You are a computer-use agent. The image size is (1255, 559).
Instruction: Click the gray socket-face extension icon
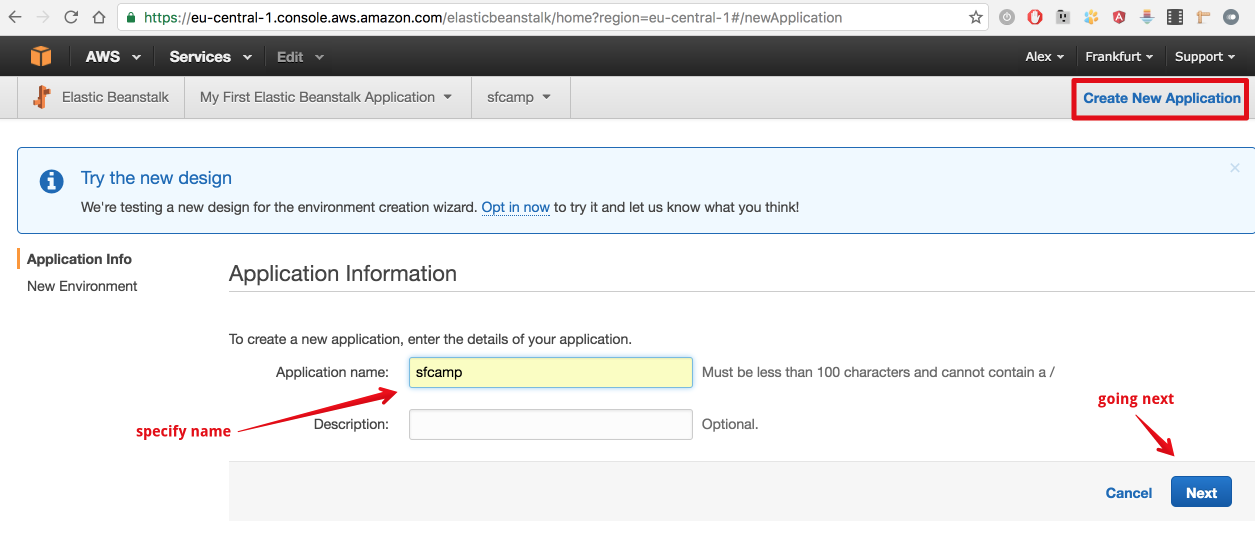pos(1063,17)
